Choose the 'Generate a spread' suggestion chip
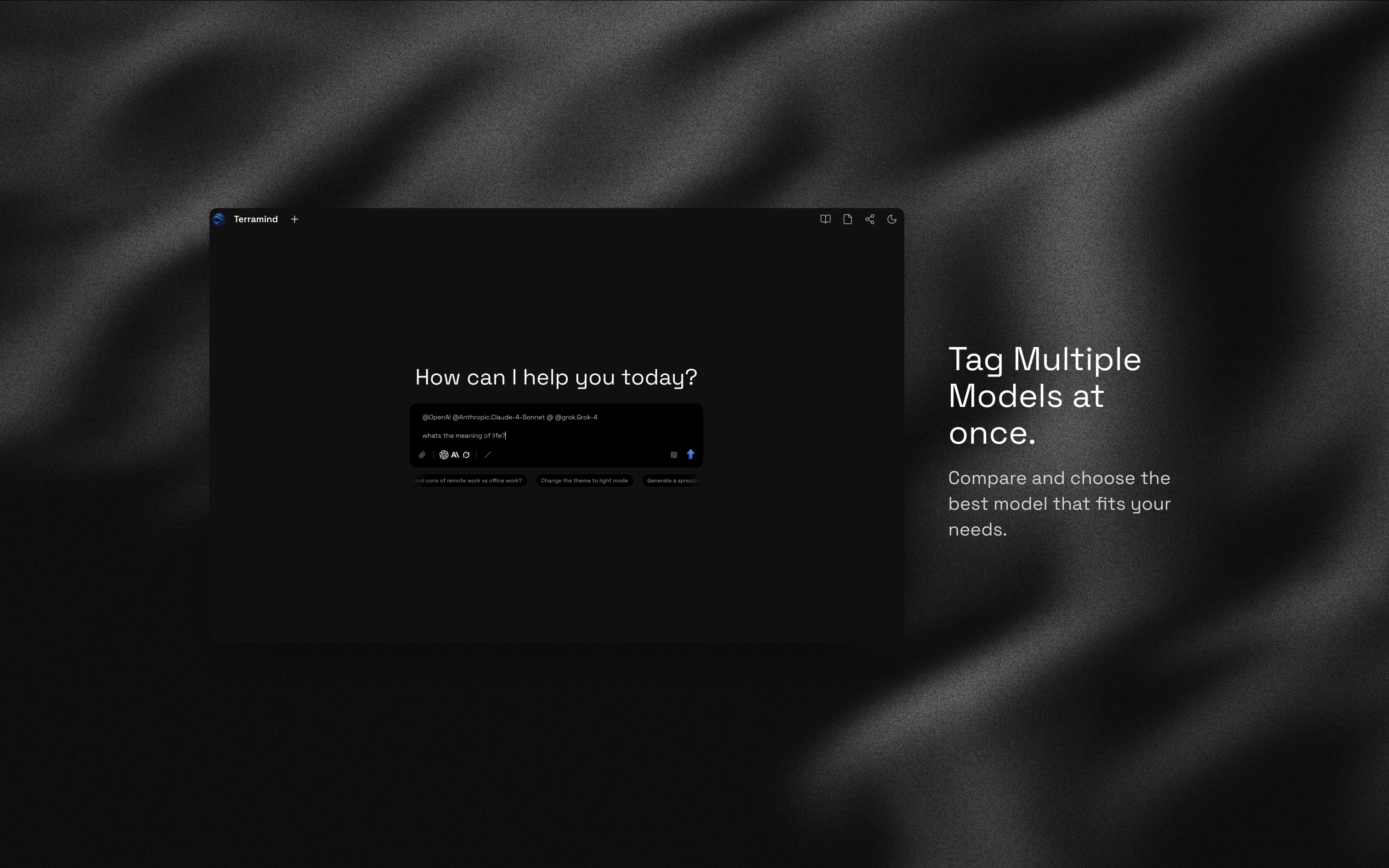The height and width of the screenshot is (868, 1389). (x=672, y=480)
